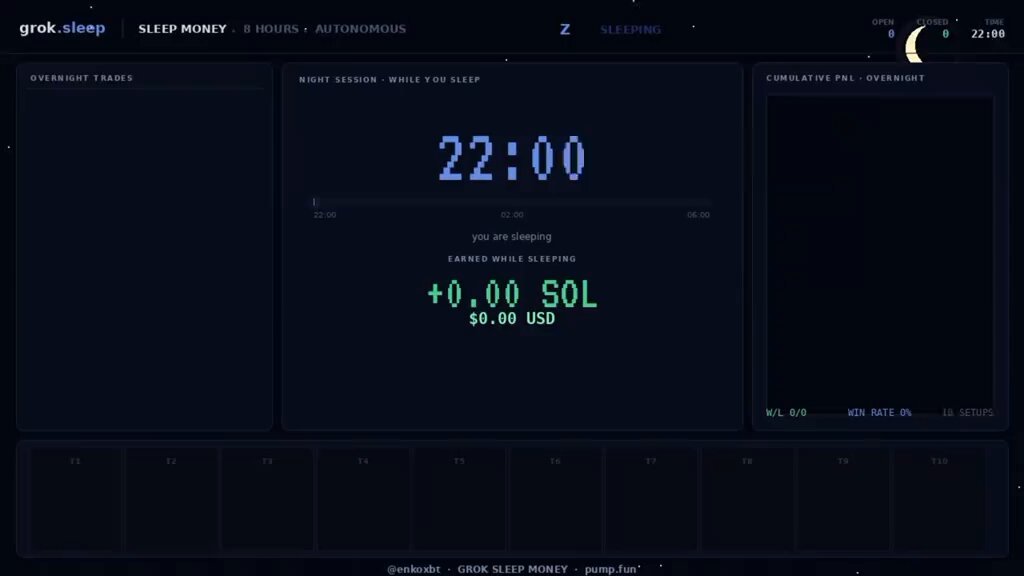Click the Z sleep icon
The height and width of the screenshot is (576, 1024).
point(565,29)
